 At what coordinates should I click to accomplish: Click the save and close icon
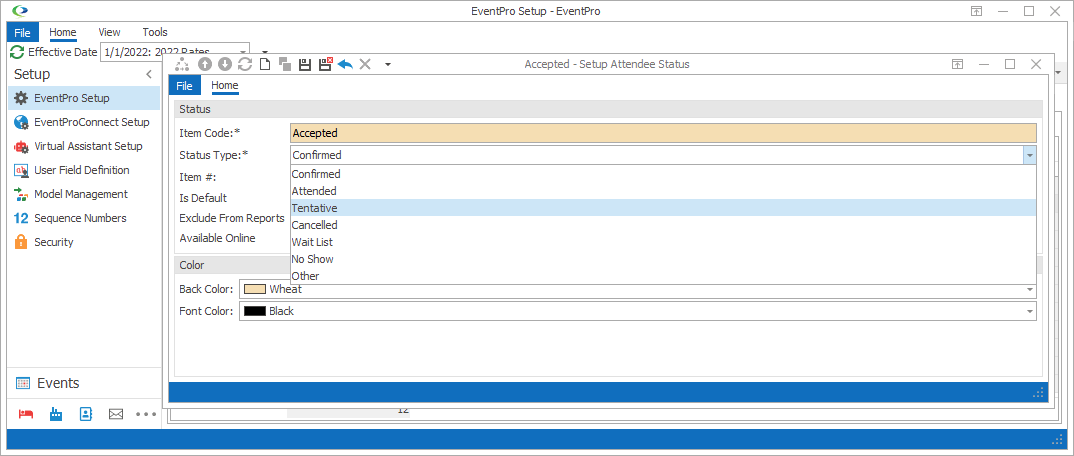[325, 64]
